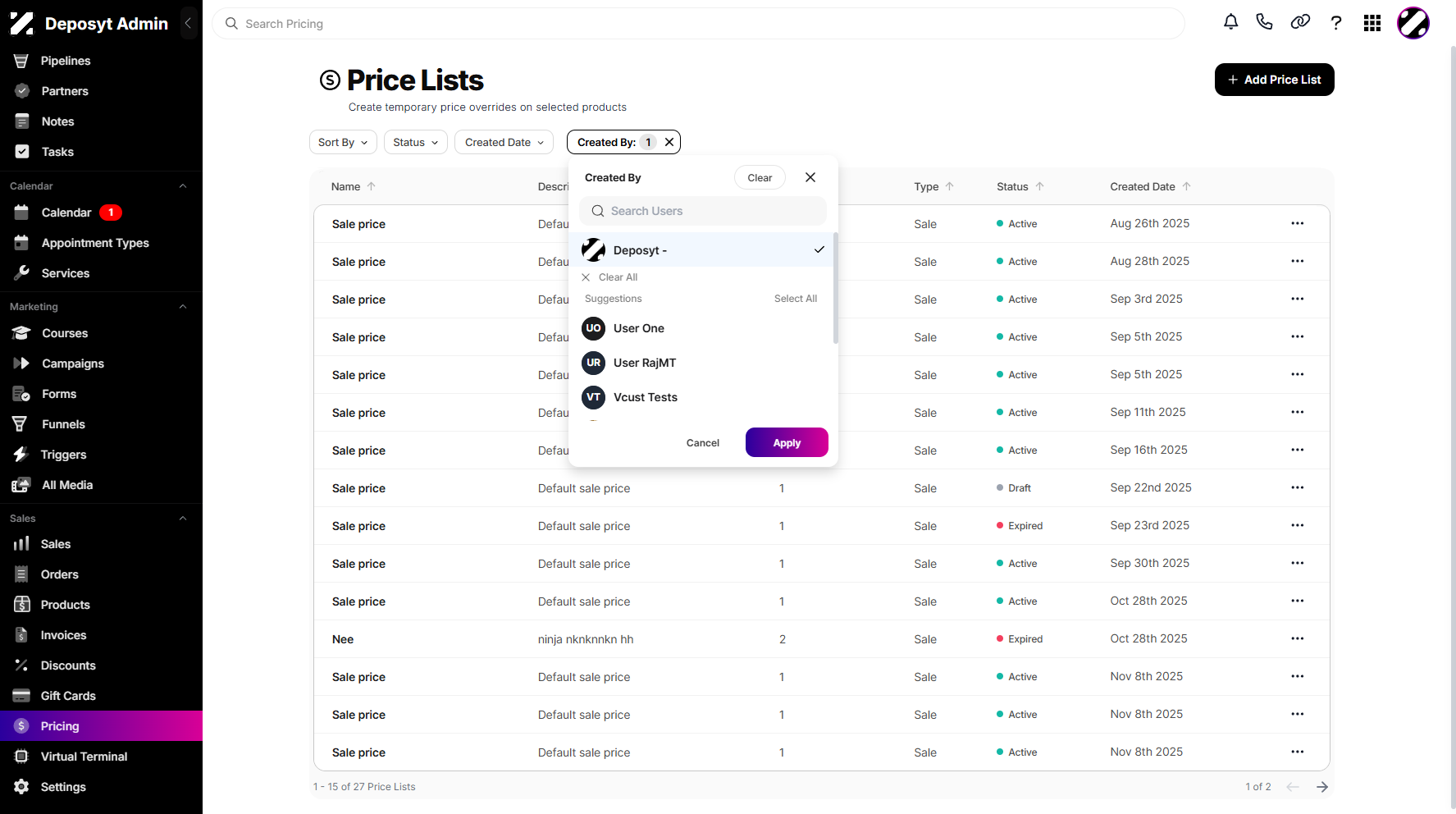
Task: Apply the Created By filter
Action: [787, 442]
